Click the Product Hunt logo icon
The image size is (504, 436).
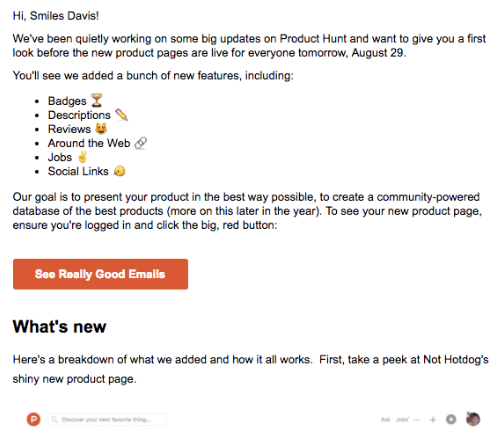click(33, 419)
